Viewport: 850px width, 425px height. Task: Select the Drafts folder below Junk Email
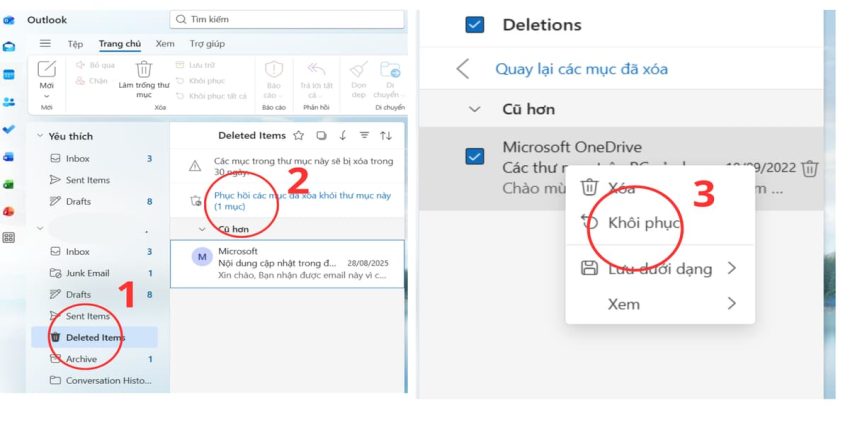pos(94,294)
